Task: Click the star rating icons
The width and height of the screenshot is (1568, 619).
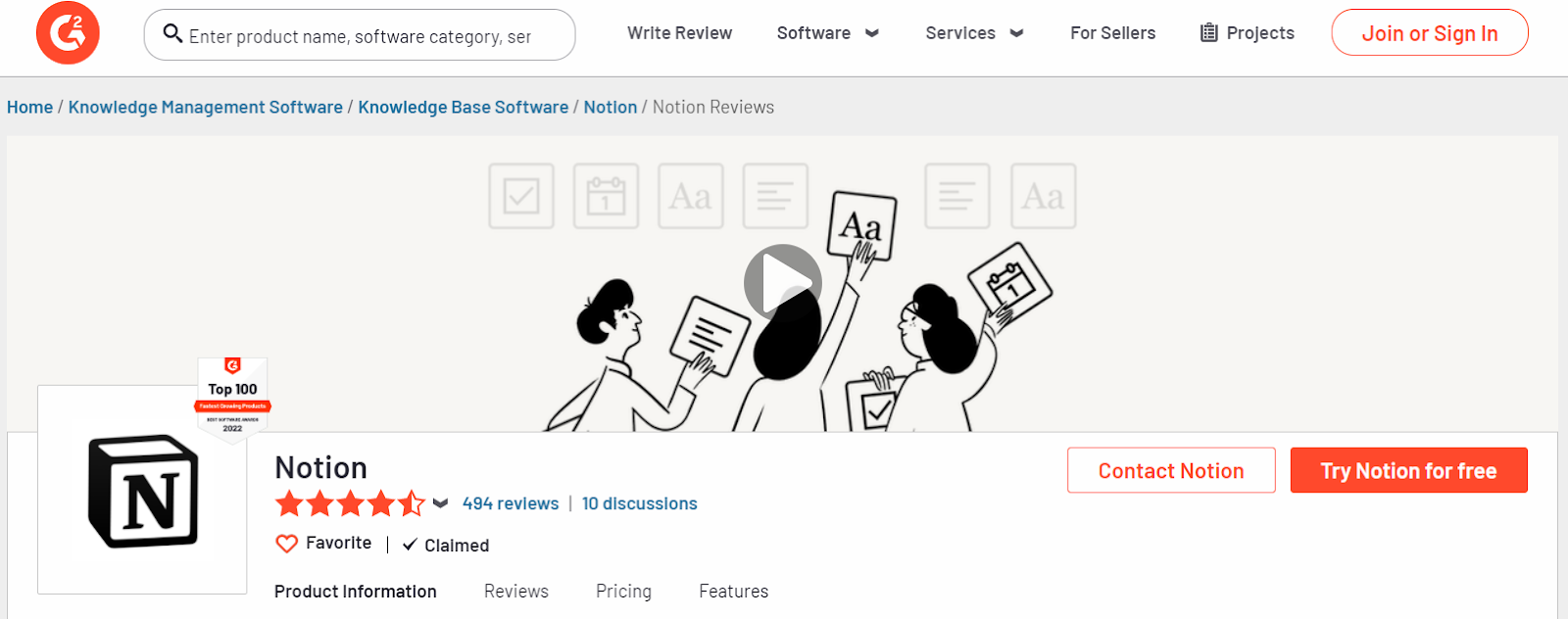Action: [350, 503]
